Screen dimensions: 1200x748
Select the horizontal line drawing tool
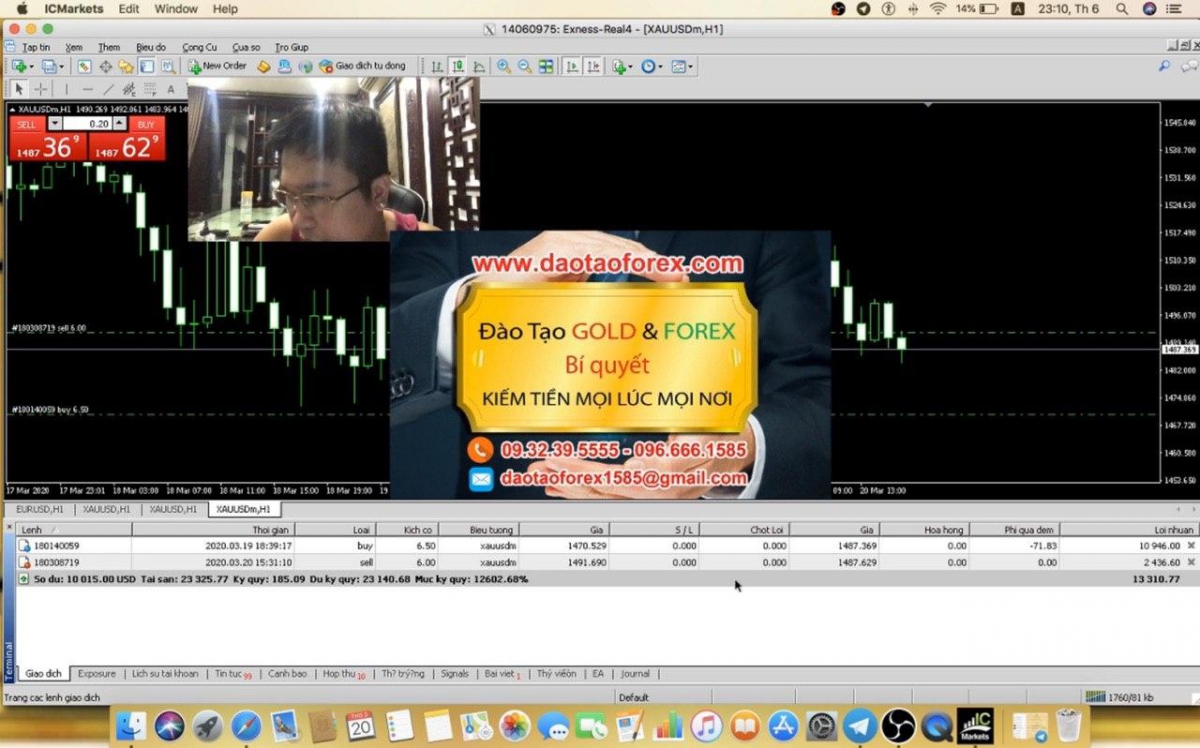(x=87, y=89)
